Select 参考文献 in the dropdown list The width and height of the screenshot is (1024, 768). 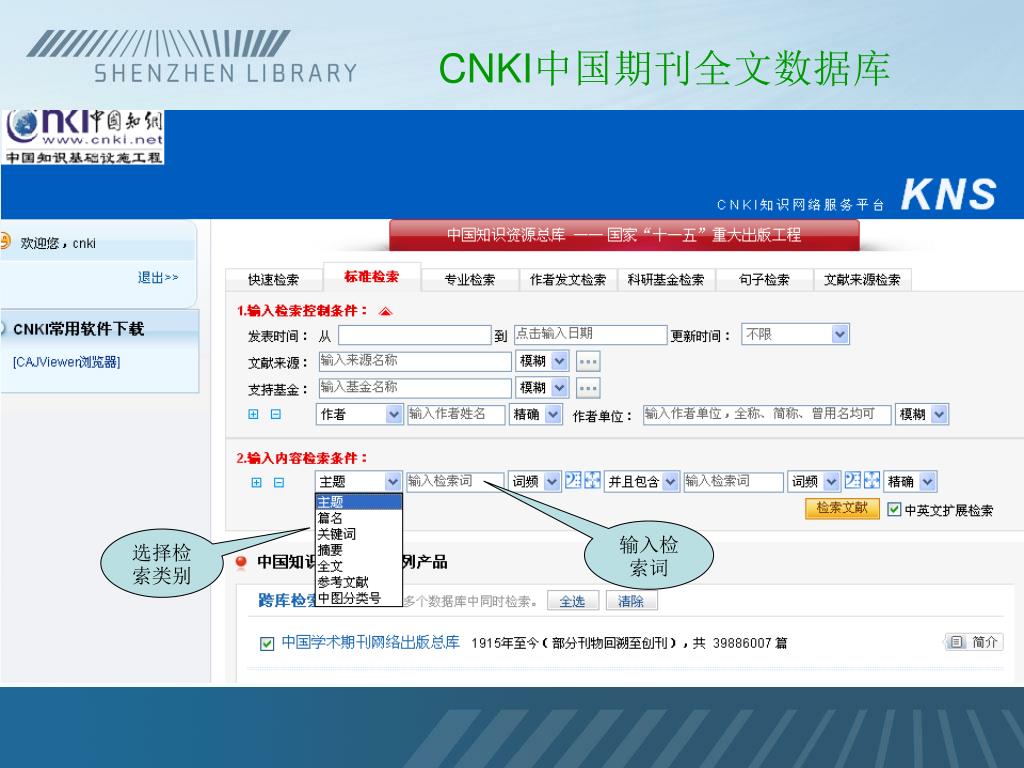pos(359,582)
